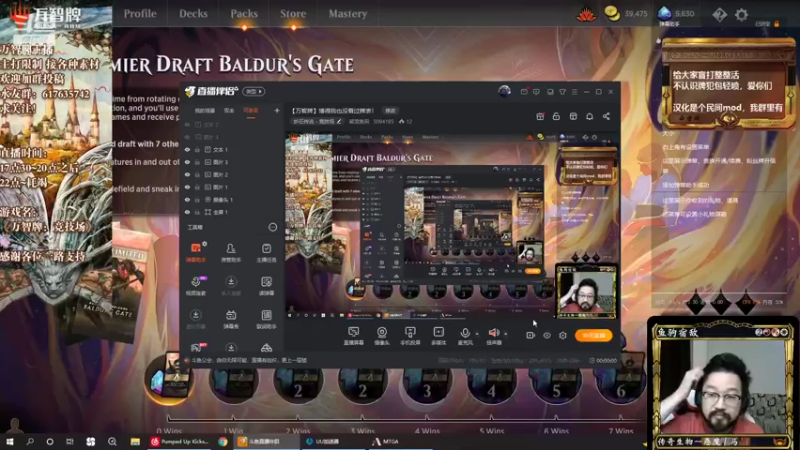The width and height of the screenshot is (800, 450).
Task: Open notification bell in streaming app
Action: pos(589,116)
